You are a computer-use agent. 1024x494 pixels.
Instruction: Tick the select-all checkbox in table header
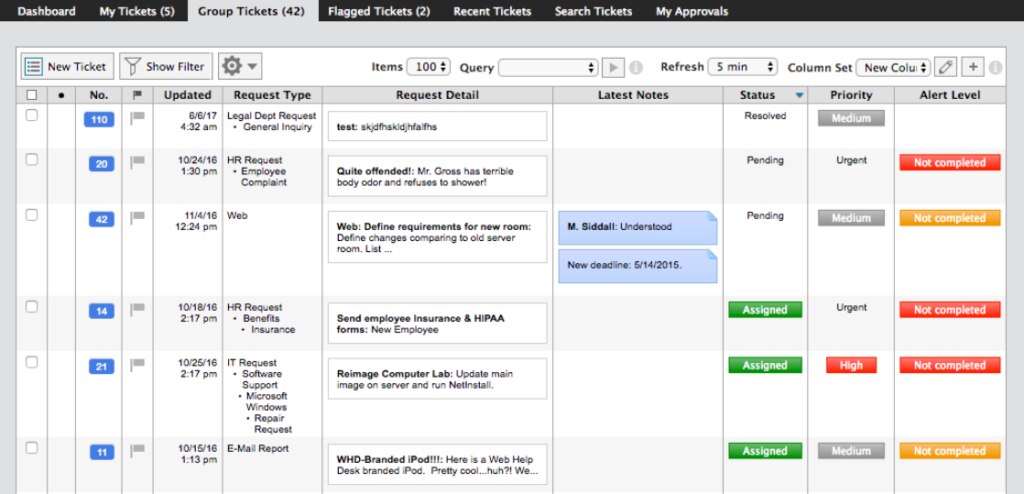pos(31,95)
